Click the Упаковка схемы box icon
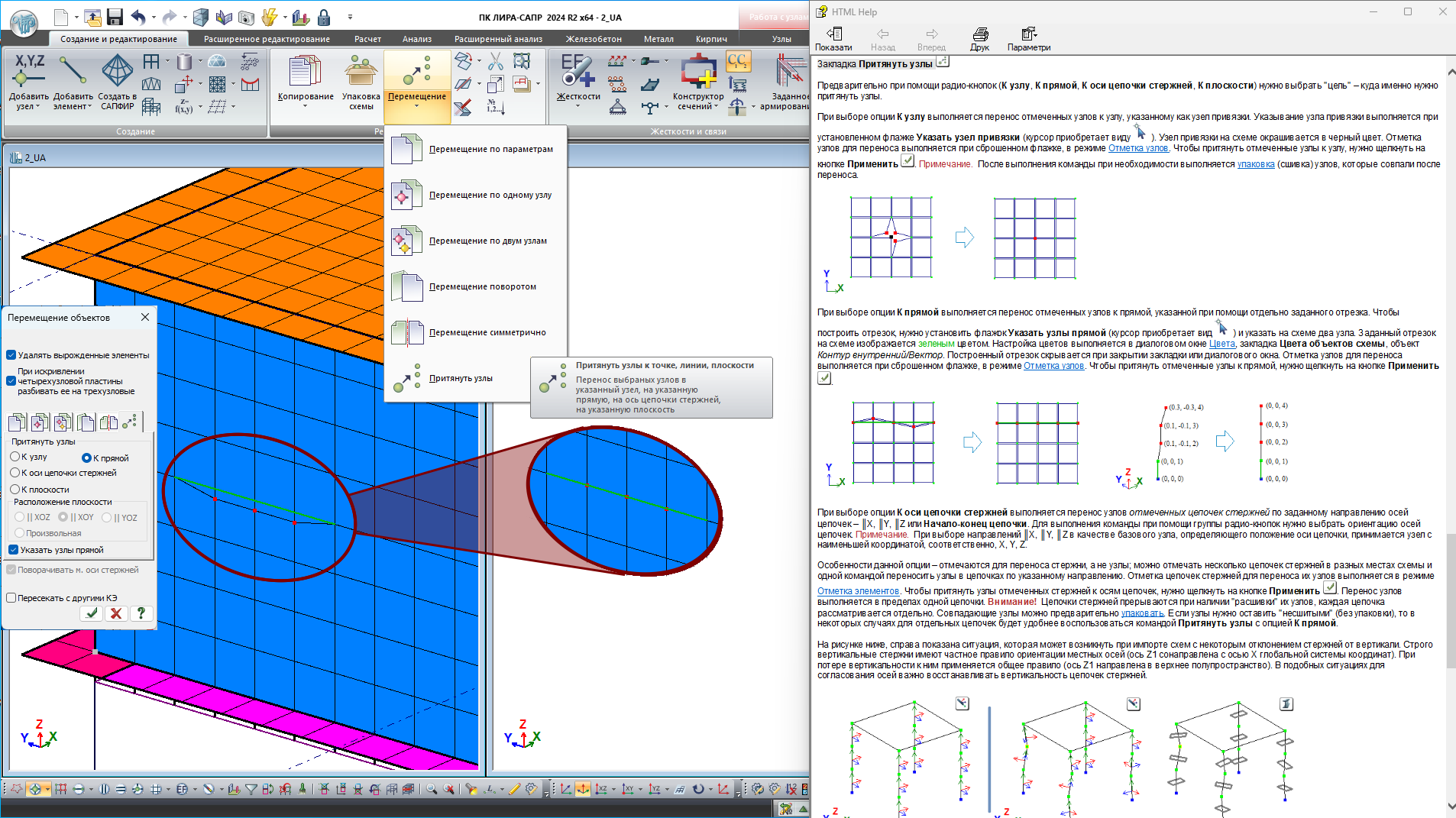Viewport: 1456px width, 818px height. tap(361, 73)
